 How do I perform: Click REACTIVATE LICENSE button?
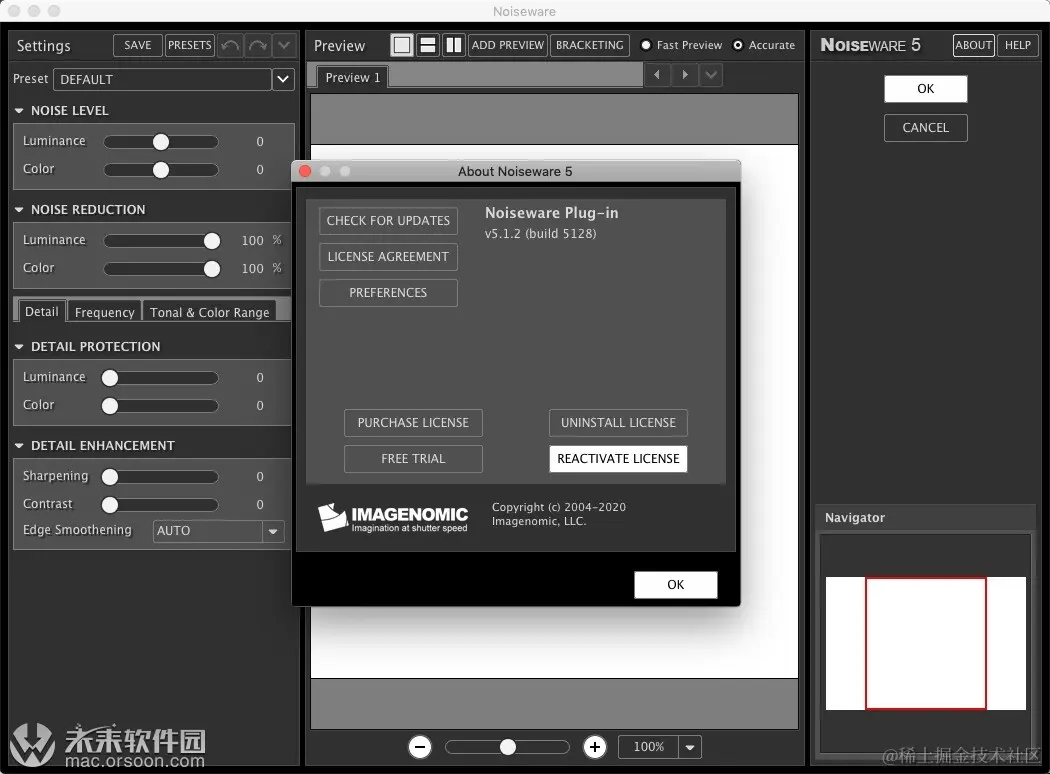click(618, 459)
